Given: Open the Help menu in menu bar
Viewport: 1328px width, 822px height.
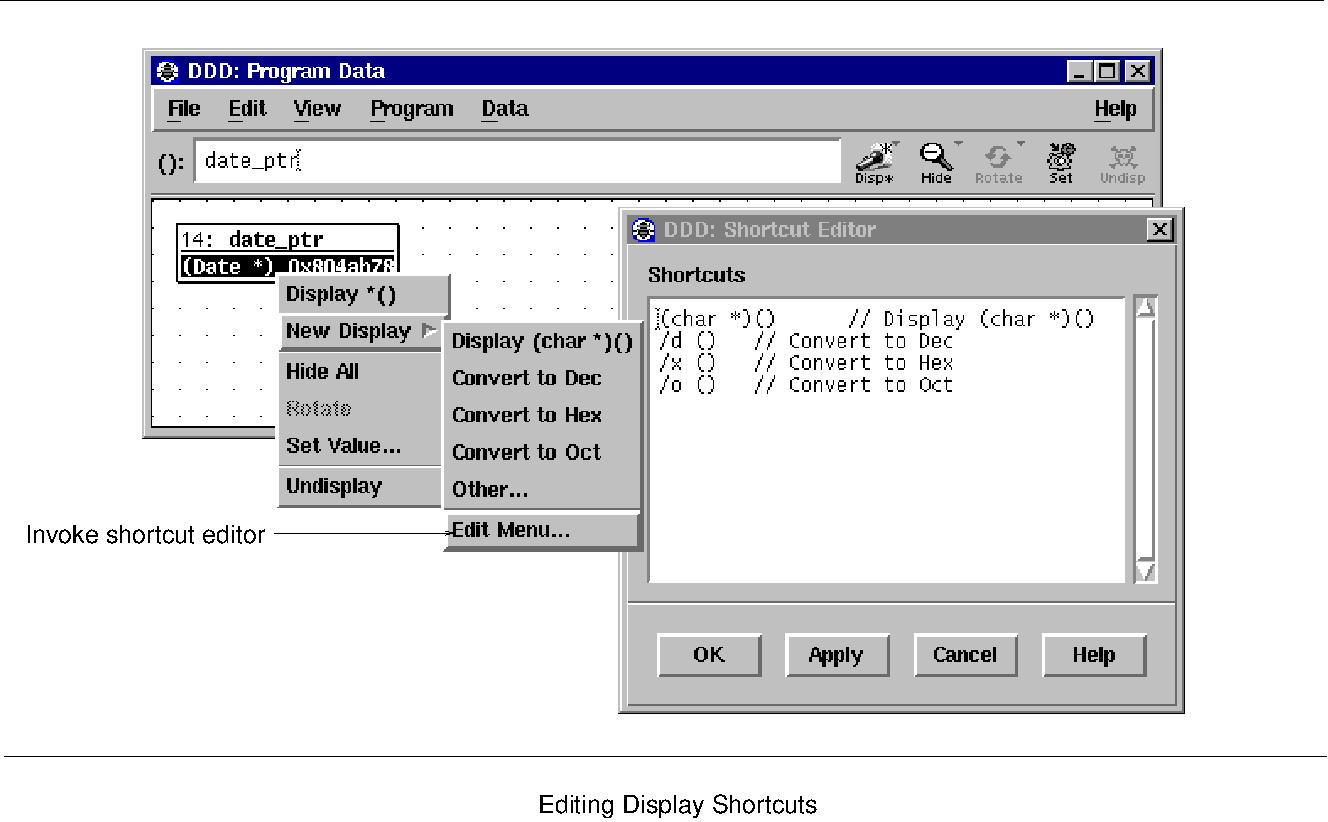Looking at the screenshot, I should (1115, 108).
